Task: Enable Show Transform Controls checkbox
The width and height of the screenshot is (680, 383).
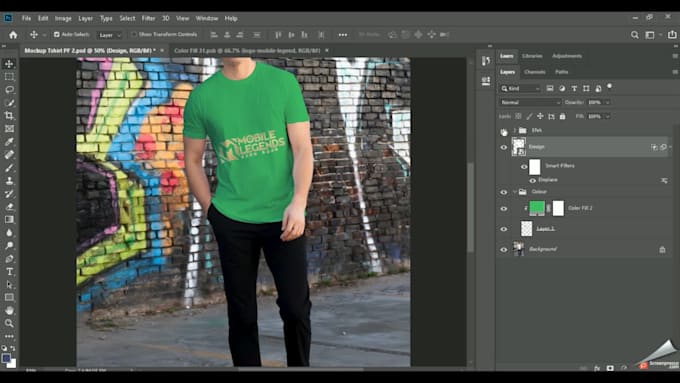Action: pyautogui.click(x=134, y=34)
